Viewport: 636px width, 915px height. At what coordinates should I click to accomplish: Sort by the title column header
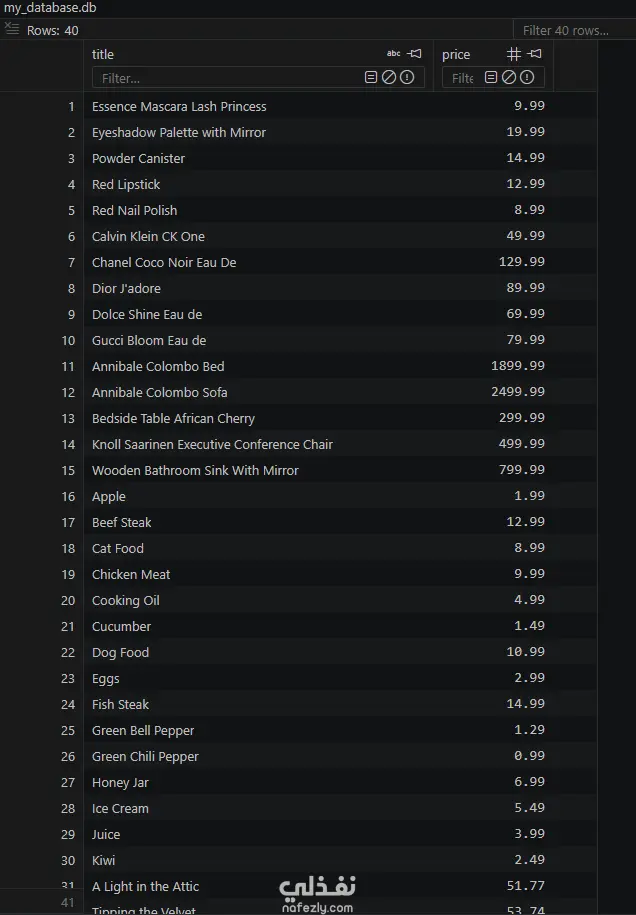[103, 54]
